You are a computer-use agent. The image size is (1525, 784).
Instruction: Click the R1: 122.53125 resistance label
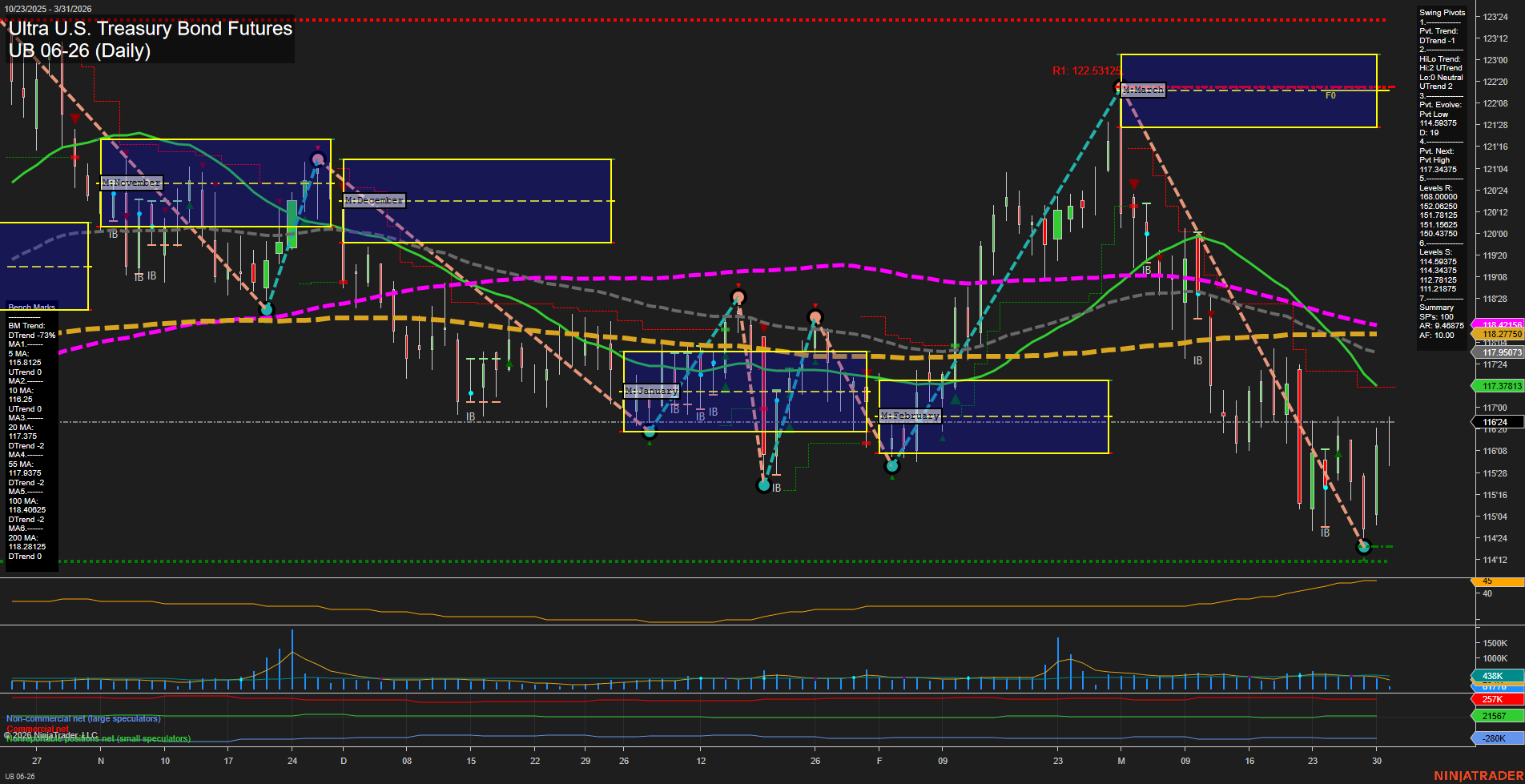tap(1086, 71)
